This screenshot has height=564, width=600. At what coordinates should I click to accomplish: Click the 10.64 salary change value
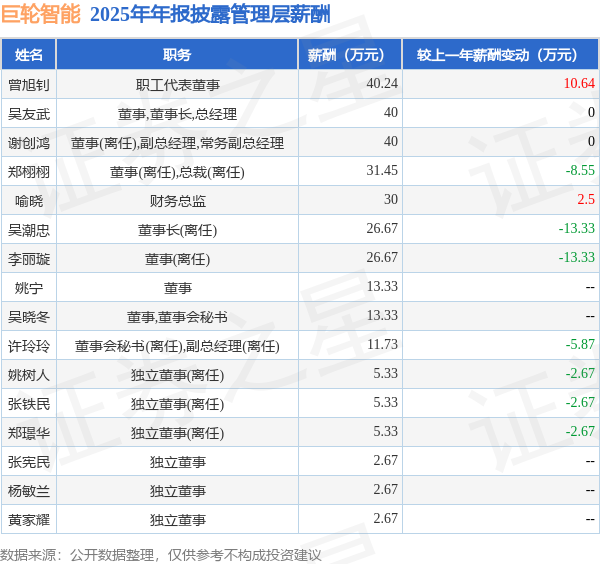pyautogui.click(x=579, y=83)
